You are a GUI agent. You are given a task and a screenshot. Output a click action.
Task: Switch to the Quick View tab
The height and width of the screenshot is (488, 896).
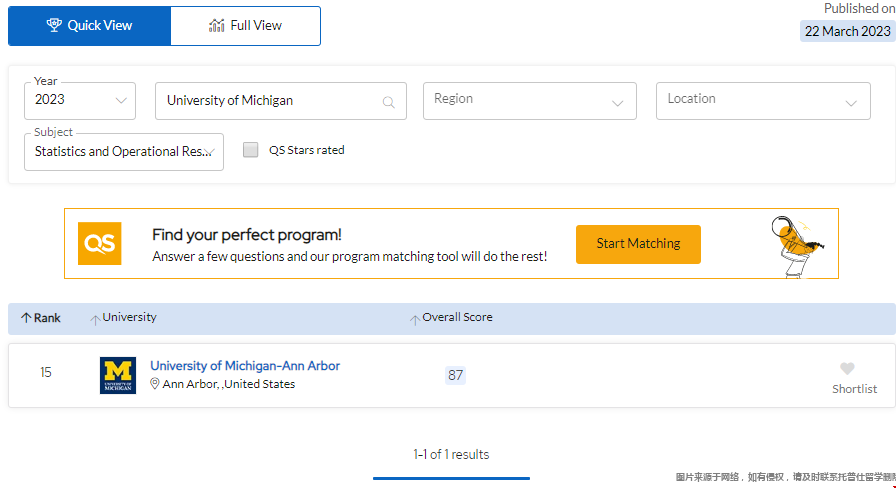pos(89,26)
